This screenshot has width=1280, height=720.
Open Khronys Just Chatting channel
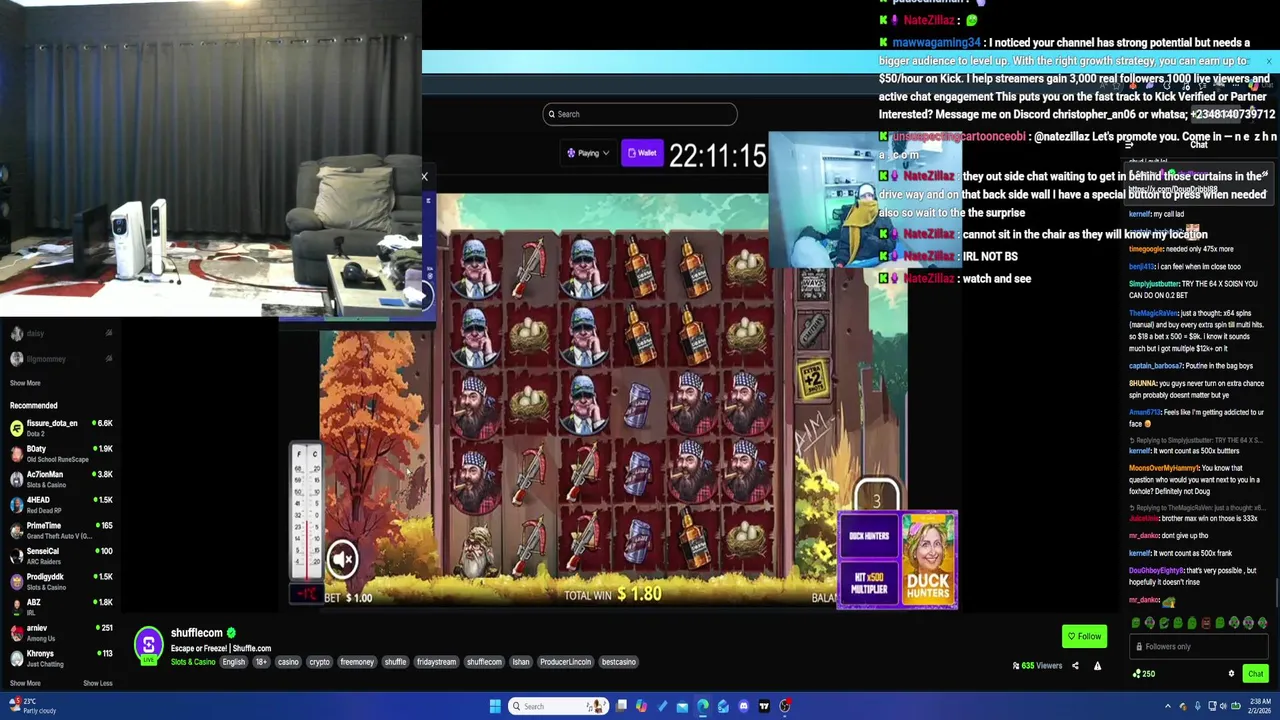coord(60,658)
